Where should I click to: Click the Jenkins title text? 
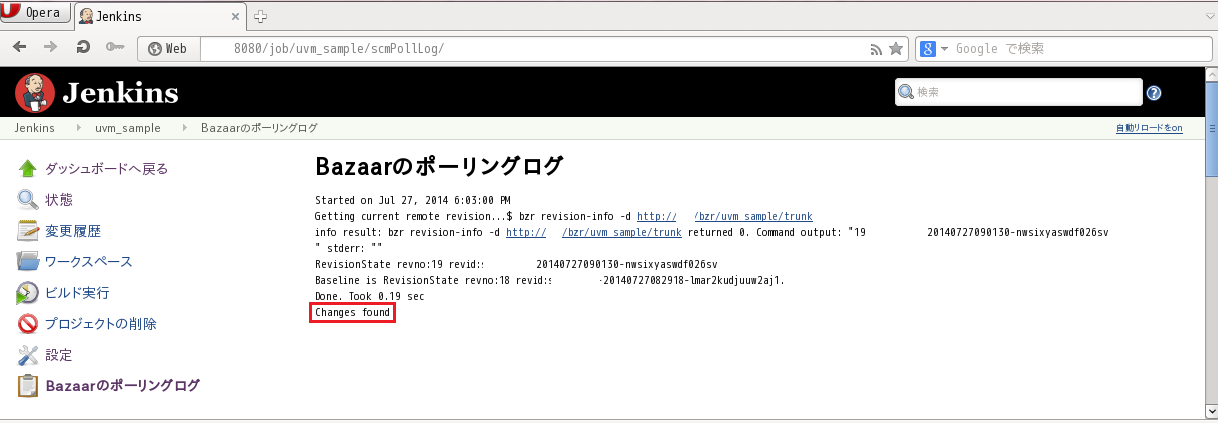point(120,94)
